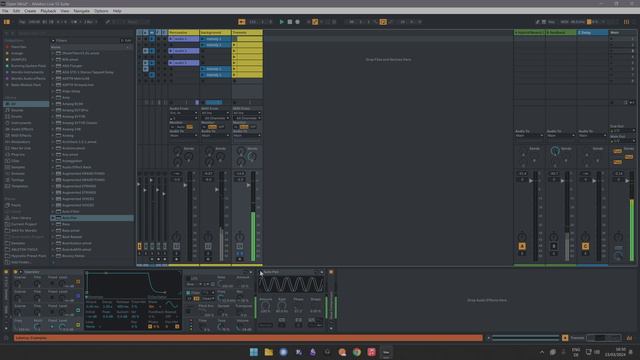Launch first Audio clip in Percussion track
640x360 pixels.
click(171, 39)
